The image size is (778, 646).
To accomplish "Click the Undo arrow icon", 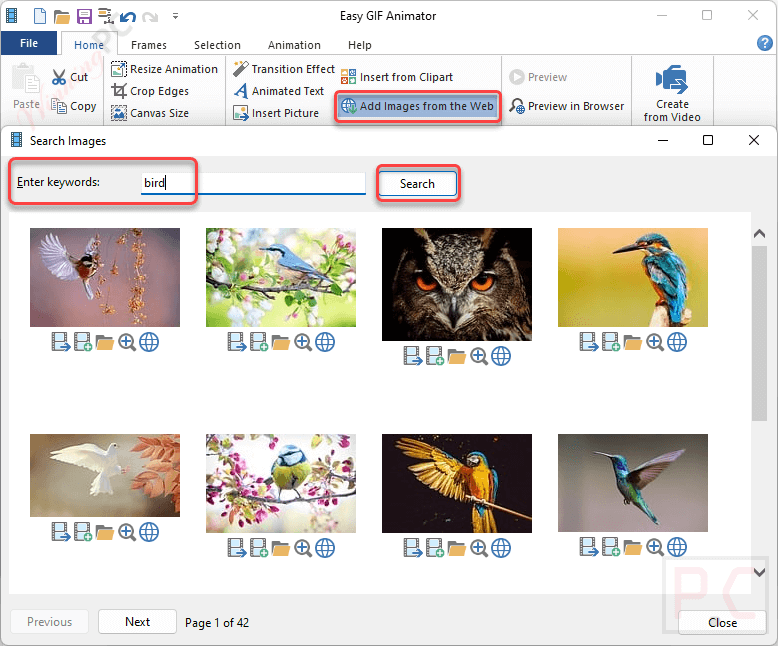I will (x=128, y=17).
